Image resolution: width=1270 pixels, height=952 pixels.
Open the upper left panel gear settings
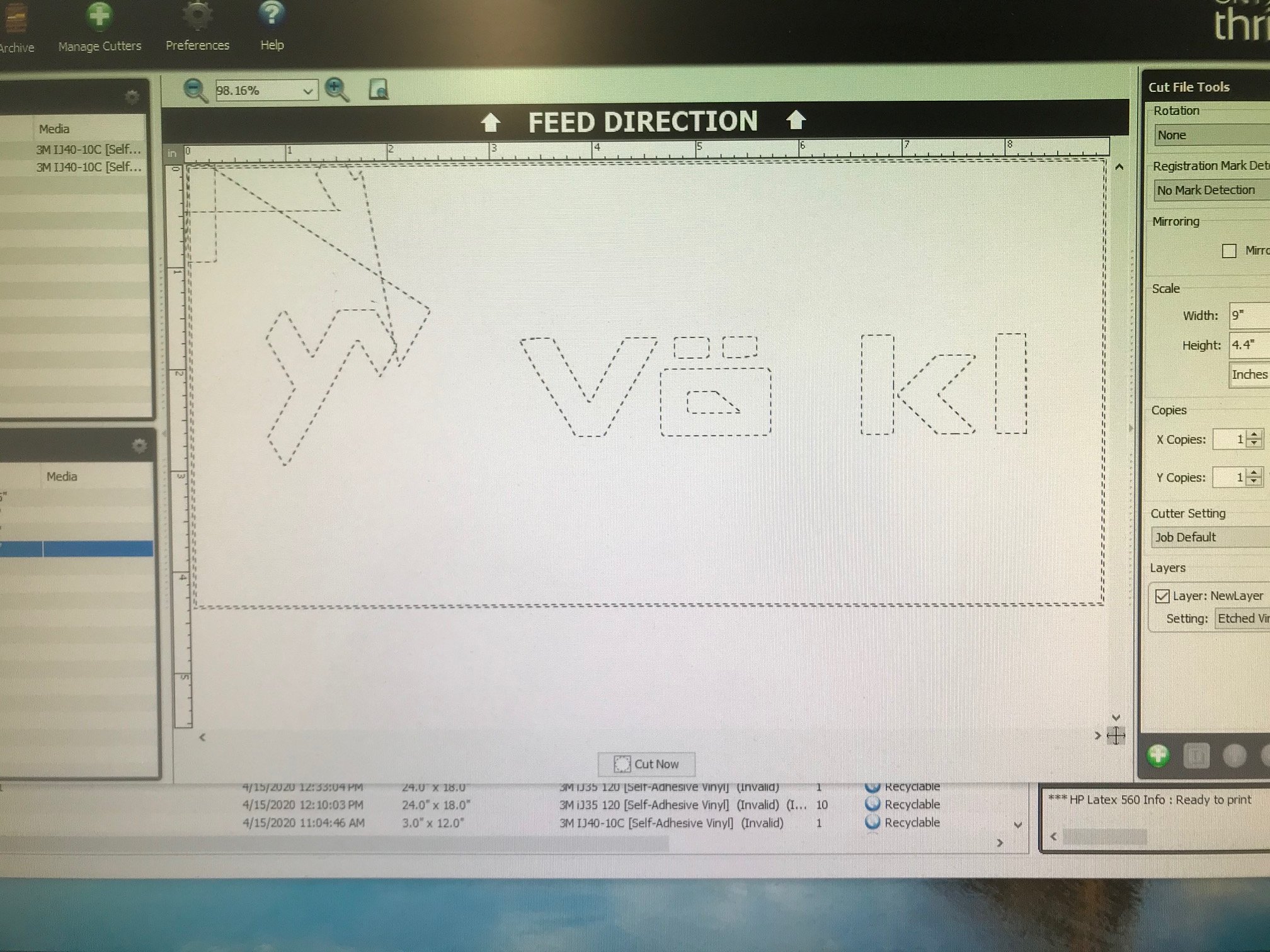pyautogui.click(x=132, y=97)
